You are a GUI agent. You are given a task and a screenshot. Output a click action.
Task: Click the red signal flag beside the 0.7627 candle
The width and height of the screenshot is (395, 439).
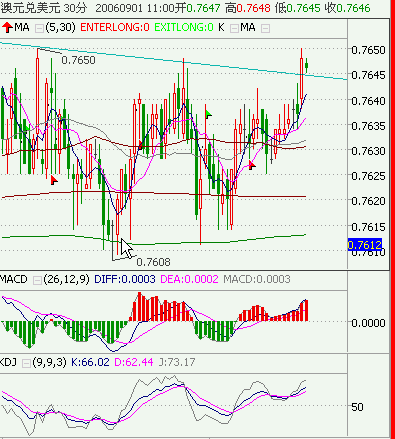pos(252,165)
